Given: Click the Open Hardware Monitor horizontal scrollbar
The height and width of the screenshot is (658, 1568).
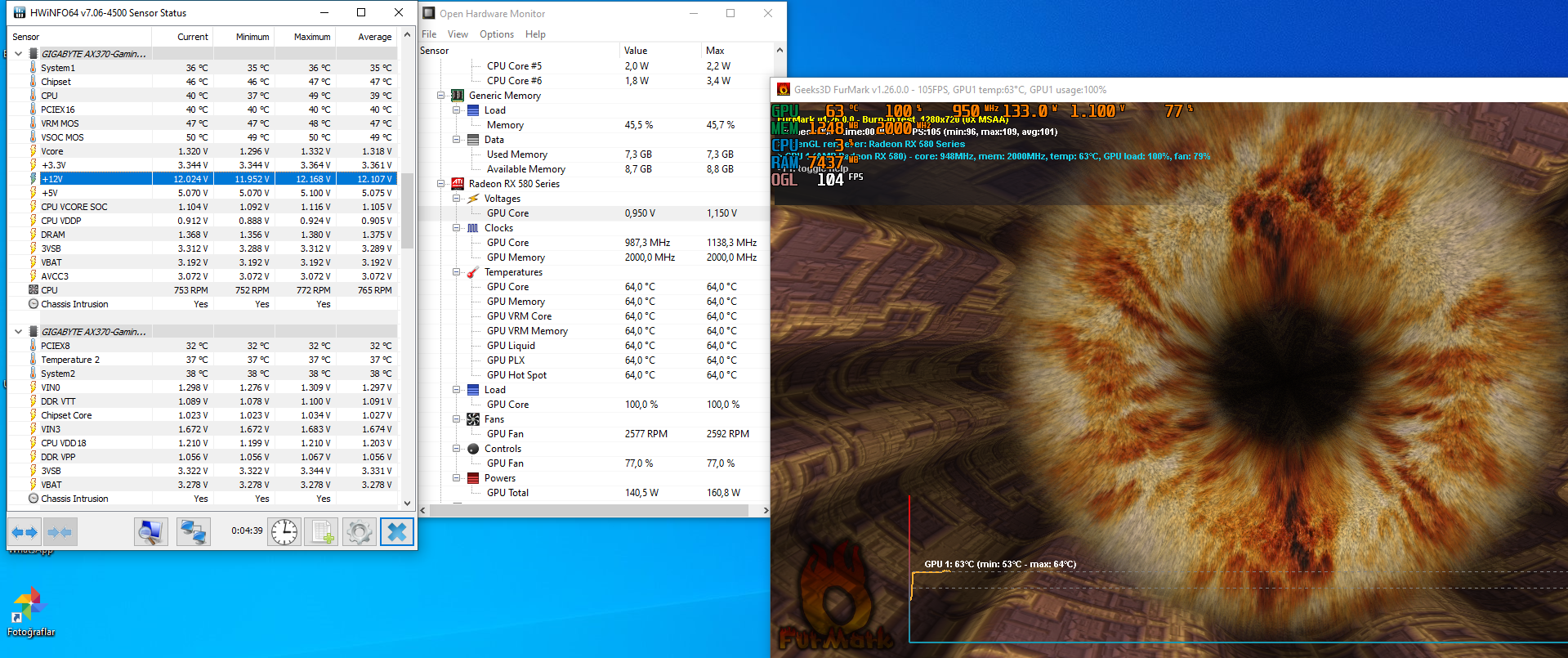Looking at the screenshot, I should click(588, 510).
